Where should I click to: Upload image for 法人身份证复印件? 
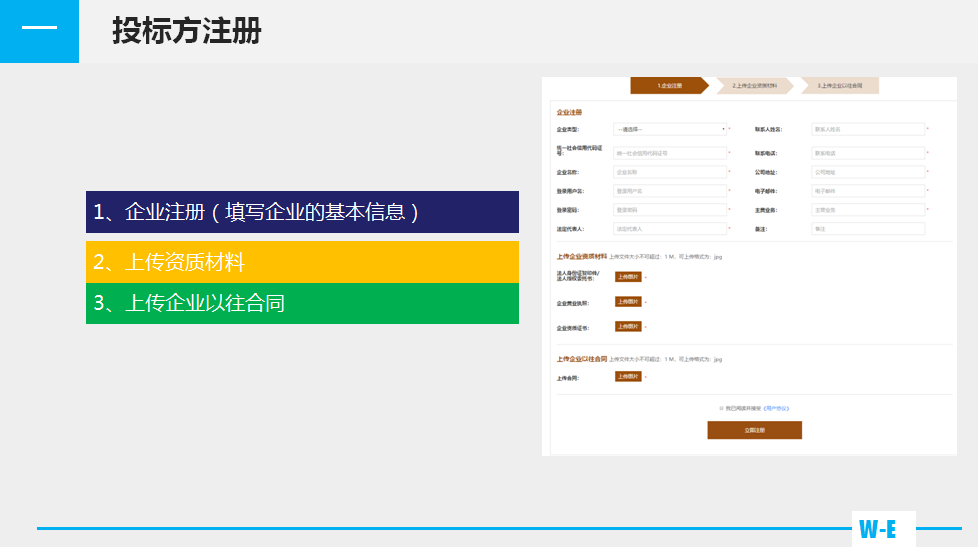tap(628, 277)
